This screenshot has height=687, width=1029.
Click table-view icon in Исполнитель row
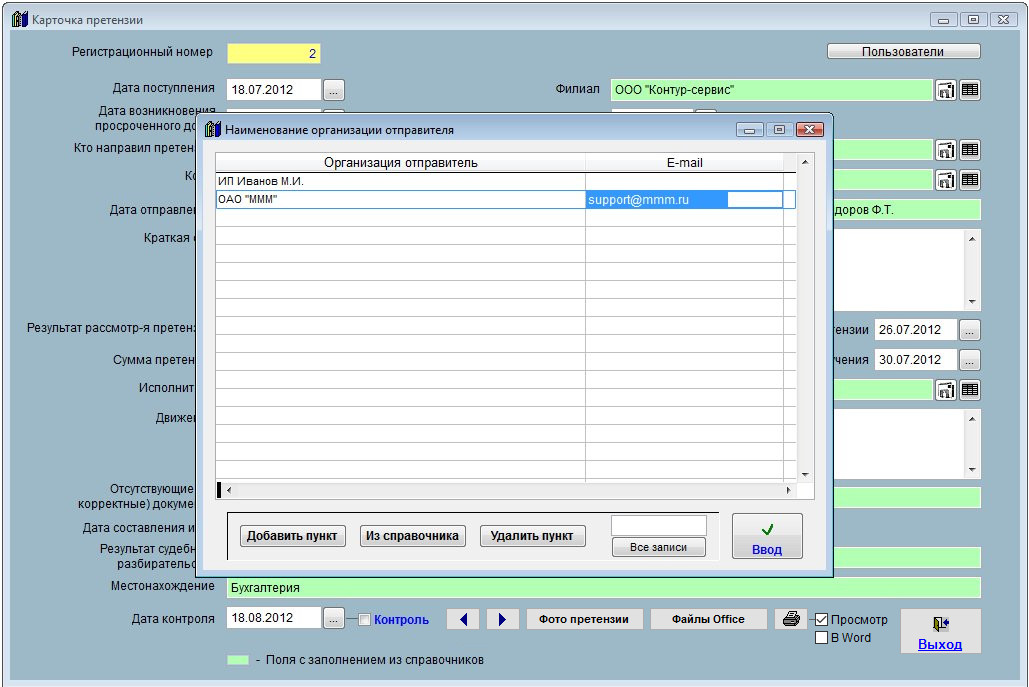970,390
